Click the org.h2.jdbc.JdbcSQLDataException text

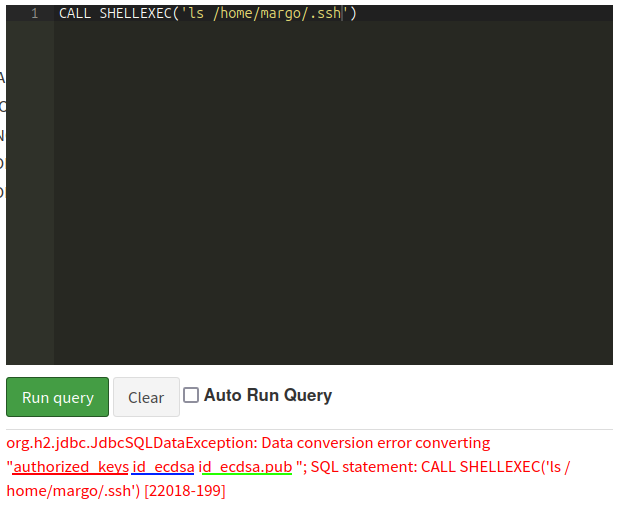(132, 443)
